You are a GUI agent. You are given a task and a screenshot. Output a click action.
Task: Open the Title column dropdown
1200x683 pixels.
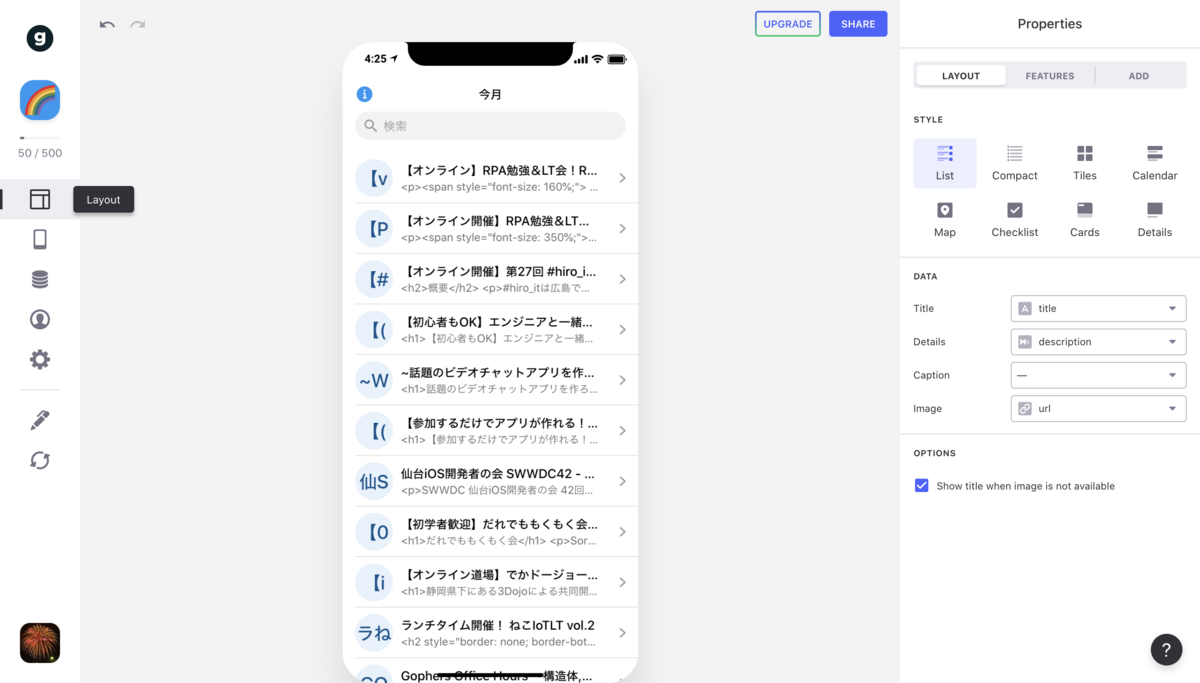pos(1098,308)
